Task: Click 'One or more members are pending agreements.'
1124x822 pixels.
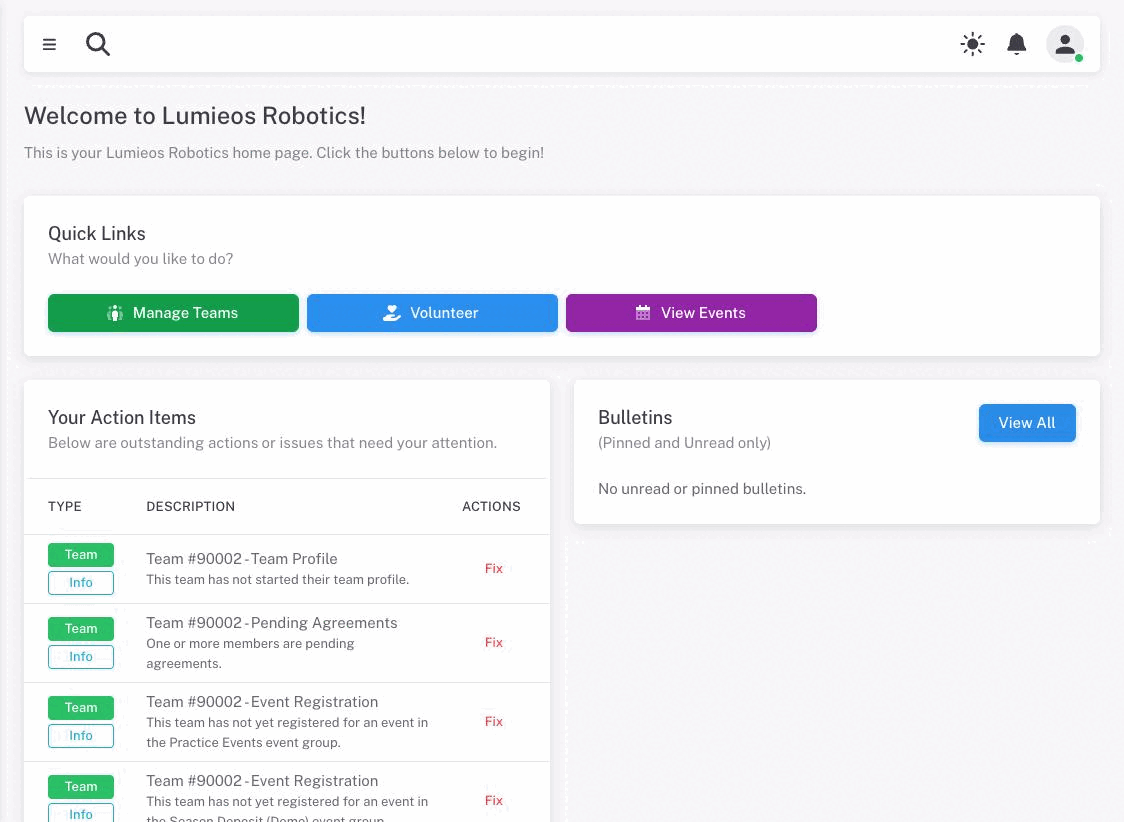Action: click(x=250, y=654)
